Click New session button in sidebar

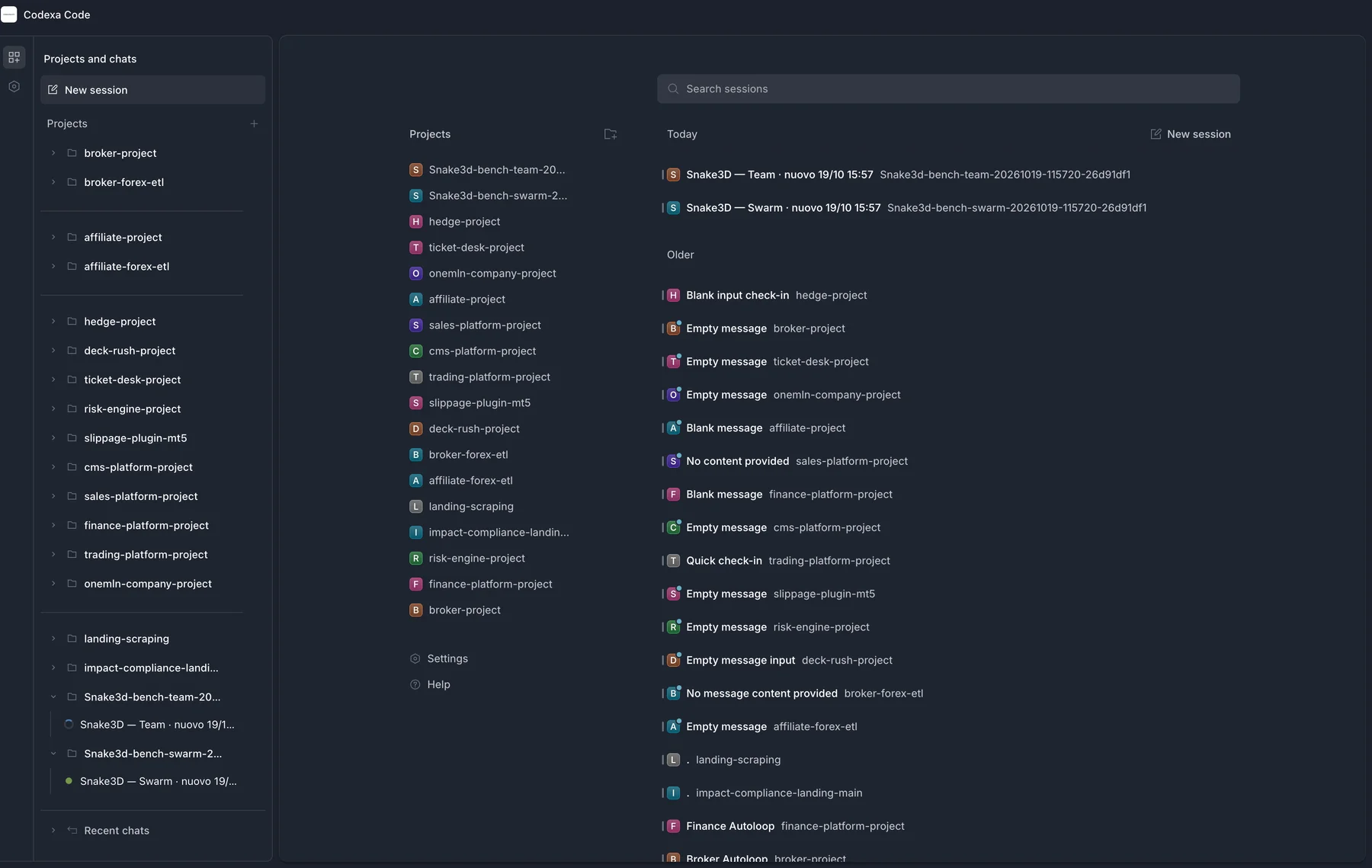tap(152, 90)
